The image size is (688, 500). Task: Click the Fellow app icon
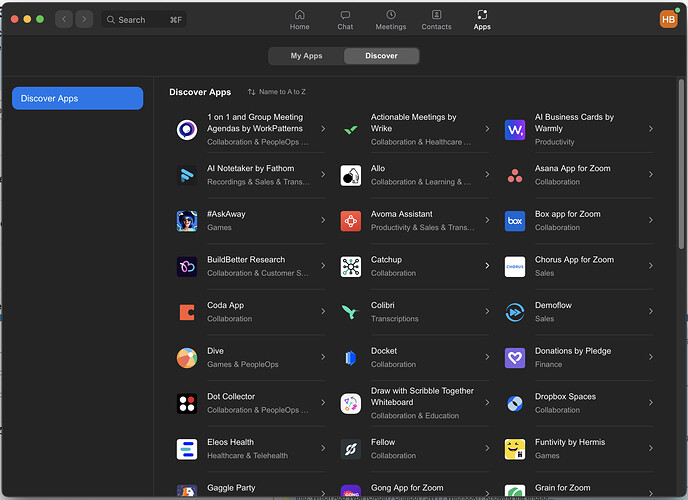[x=351, y=449]
